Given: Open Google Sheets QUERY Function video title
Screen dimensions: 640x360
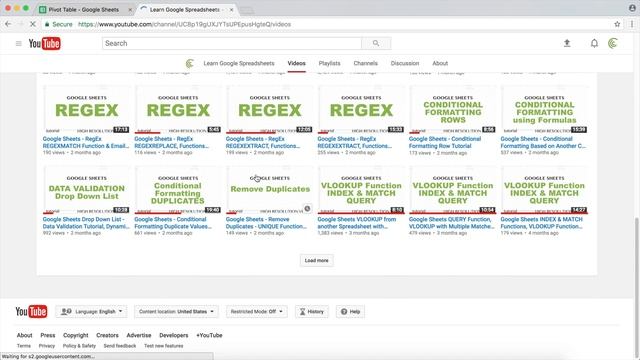Looking at the screenshot, I should coord(451,223).
